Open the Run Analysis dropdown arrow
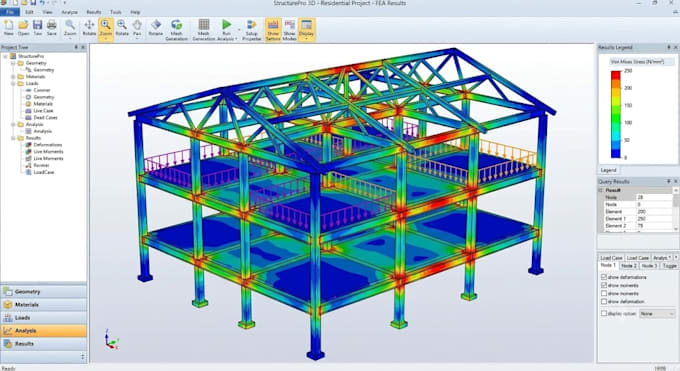Viewport: 680px width, 371px height. click(237, 39)
